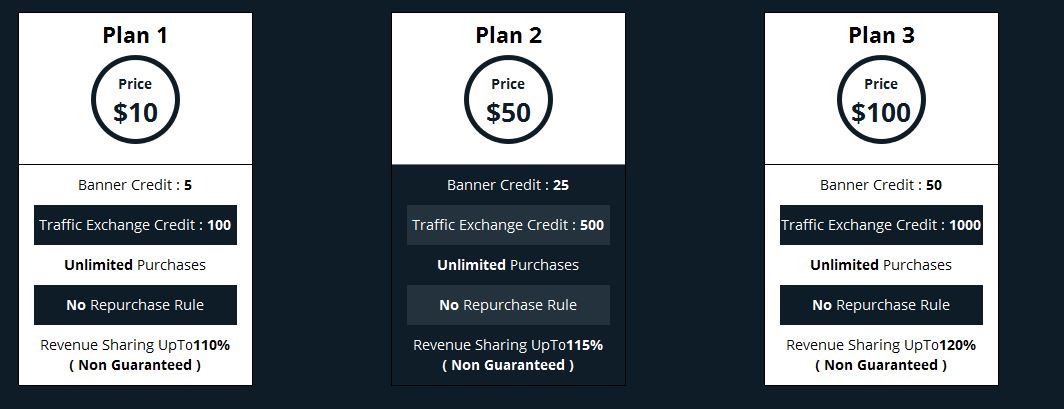Click the Plan 3 heading
Viewport: 1064px width, 409px height.
(x=881, y=35)
